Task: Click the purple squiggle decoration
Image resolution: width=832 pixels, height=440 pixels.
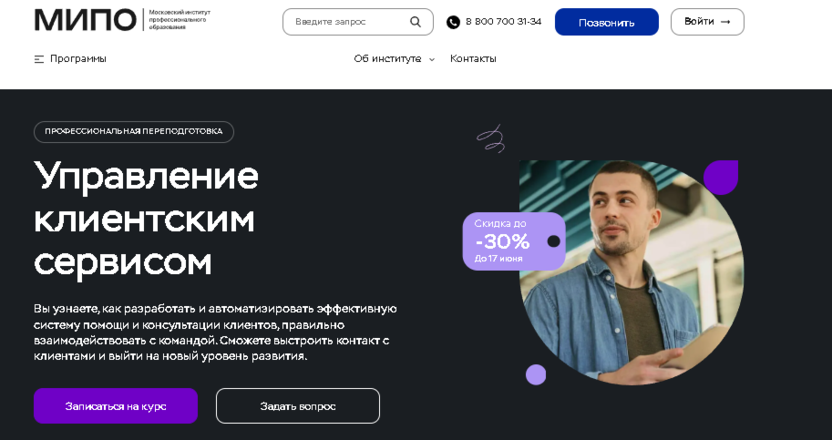Action: point(491,139)
